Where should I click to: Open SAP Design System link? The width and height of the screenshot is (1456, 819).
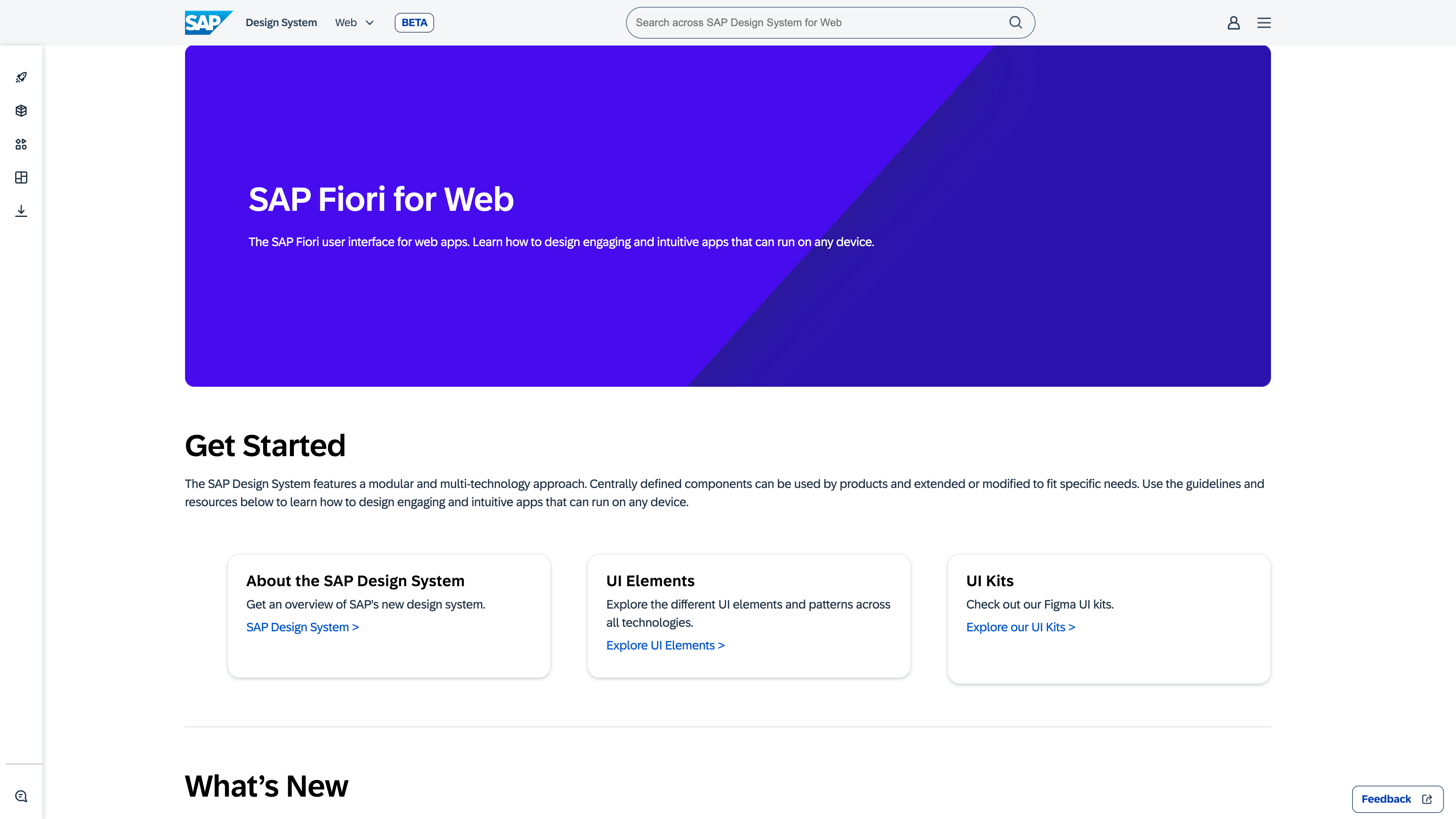(303, 627)
